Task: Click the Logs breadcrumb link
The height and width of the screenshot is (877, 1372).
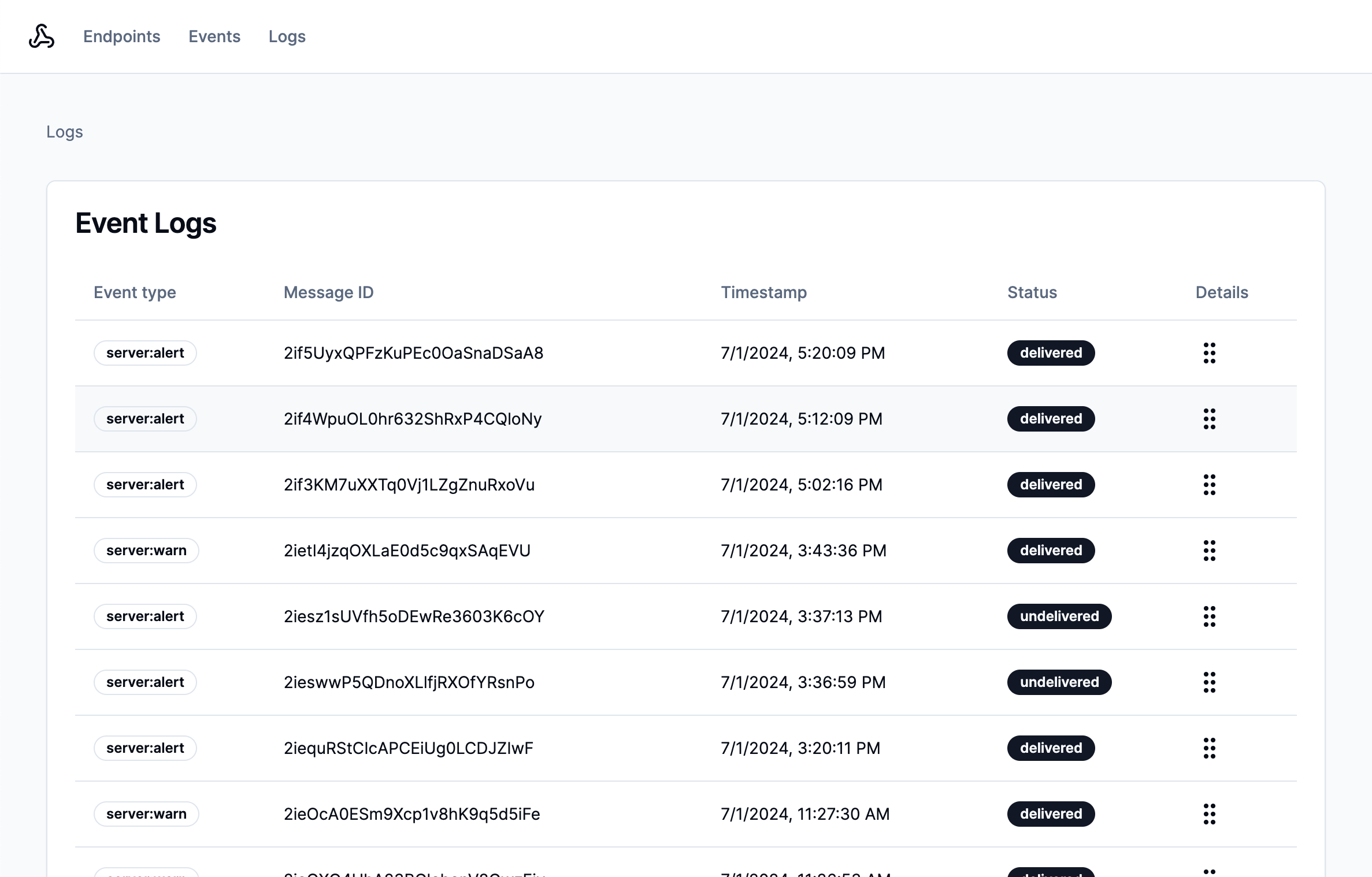Action: click(x=64, y=131)
